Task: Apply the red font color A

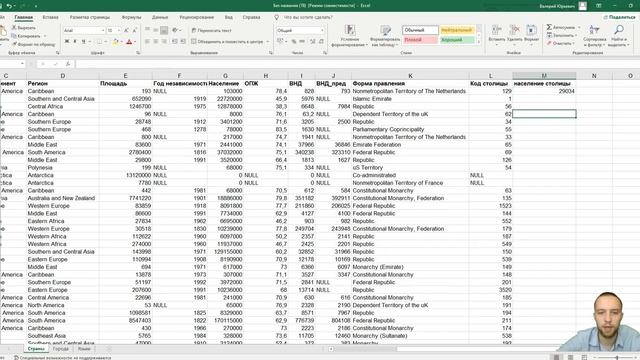Action: 129,42
